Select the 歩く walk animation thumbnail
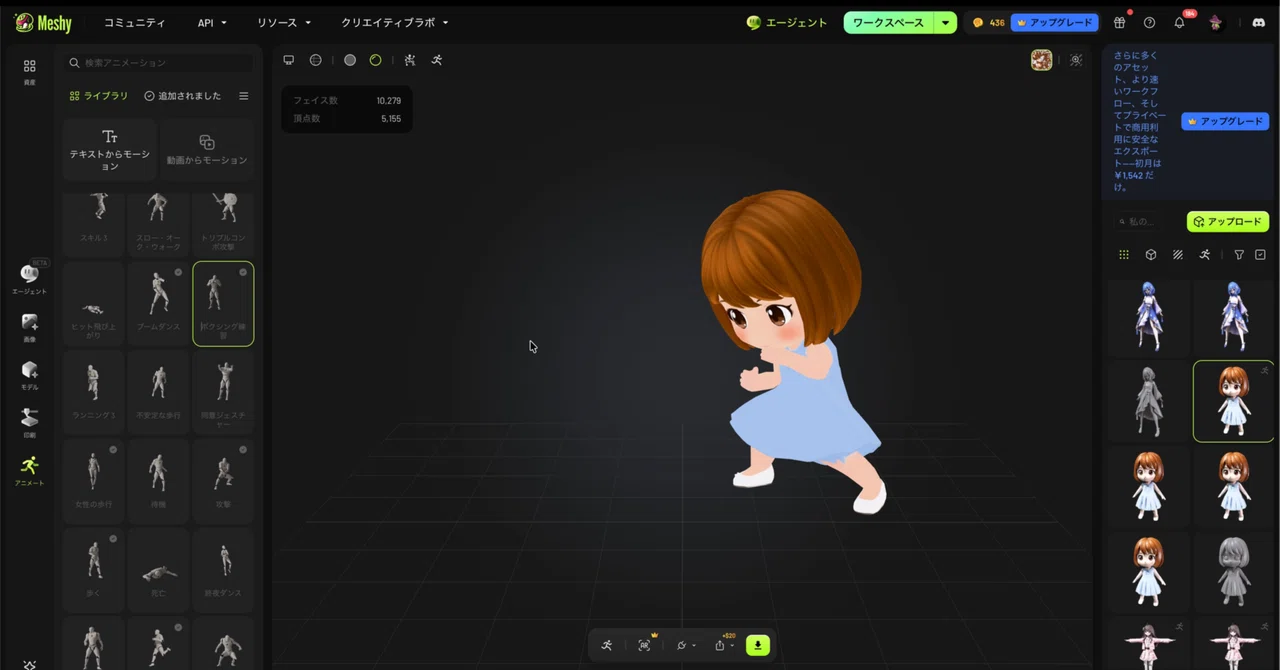 (93, 570)
